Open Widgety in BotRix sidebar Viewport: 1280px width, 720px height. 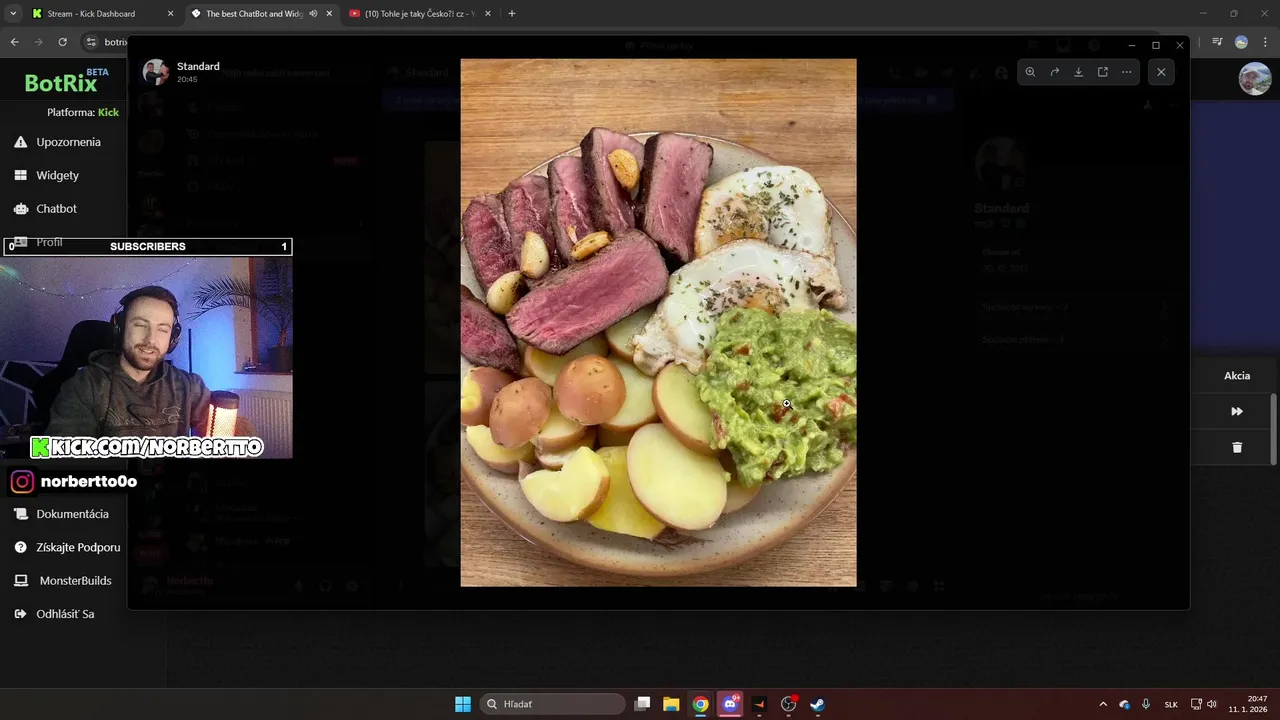pyautogui.click(x=57, y=175)
